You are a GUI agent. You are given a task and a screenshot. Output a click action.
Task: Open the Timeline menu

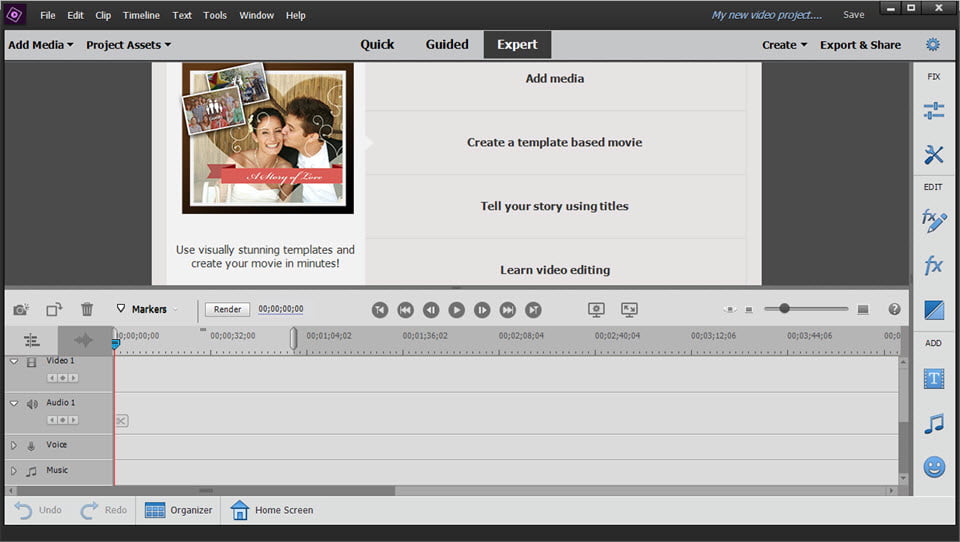(x=141, y=15)
